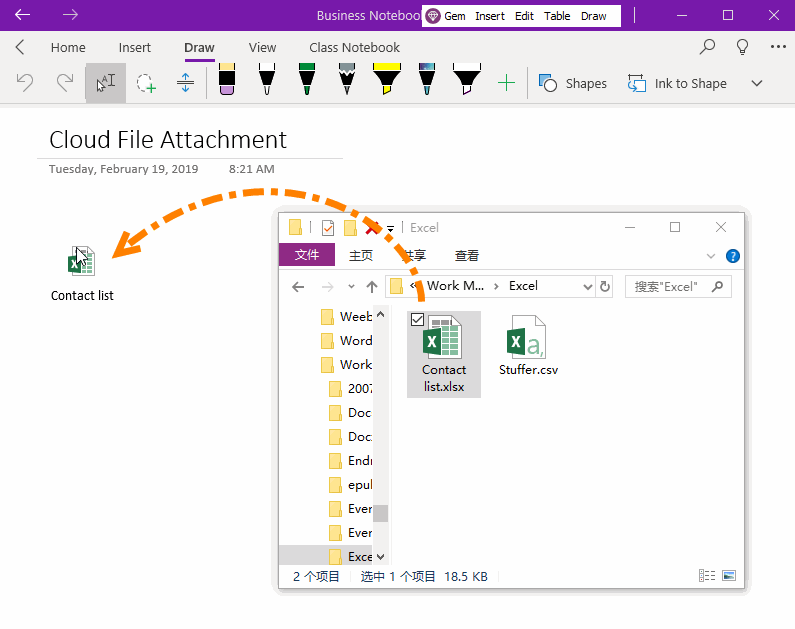Open the Gem Table menu
Screen dimensions: 795x629
(x=557, y=16)
